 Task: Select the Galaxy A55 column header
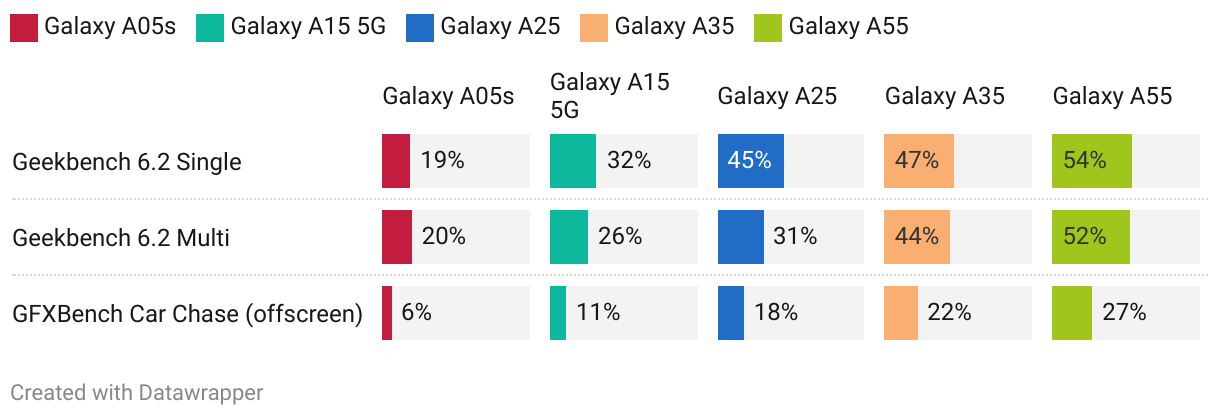(x=1112, y=97)
